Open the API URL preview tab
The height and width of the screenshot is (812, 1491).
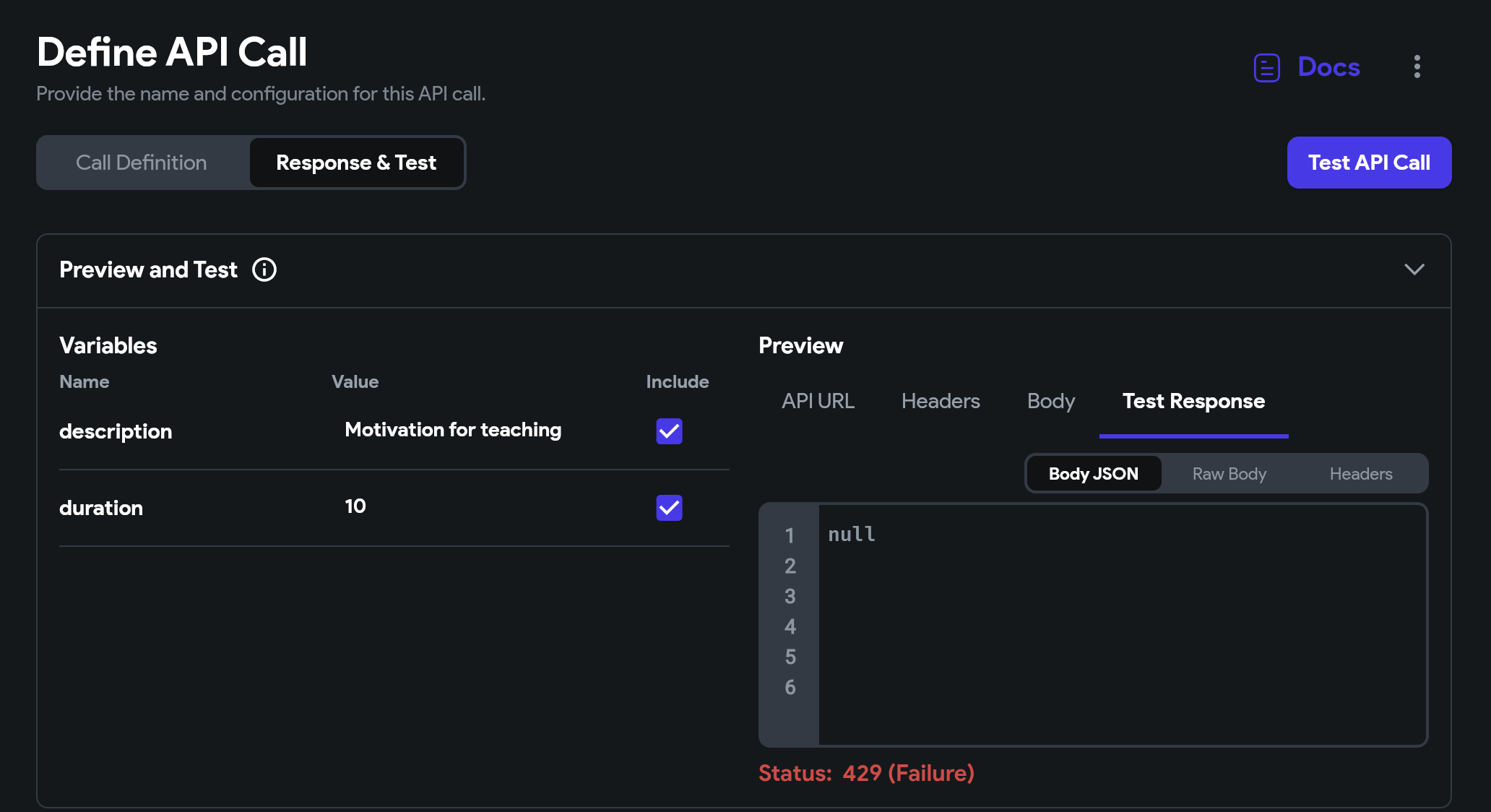(818, 401)
